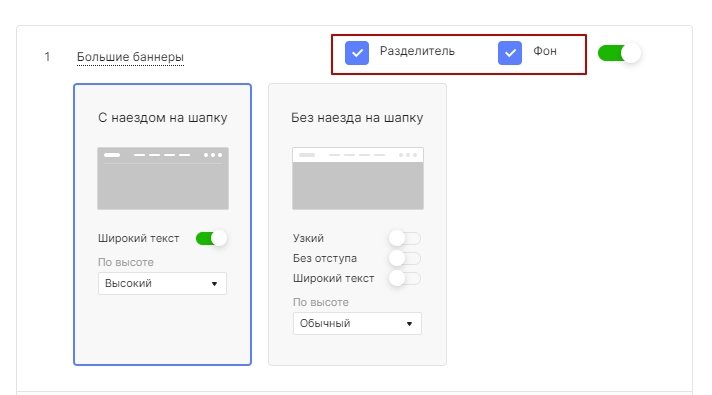Click the С наездом на шапку title
This screenshot has height=395, width=712.
coord(163,118)
